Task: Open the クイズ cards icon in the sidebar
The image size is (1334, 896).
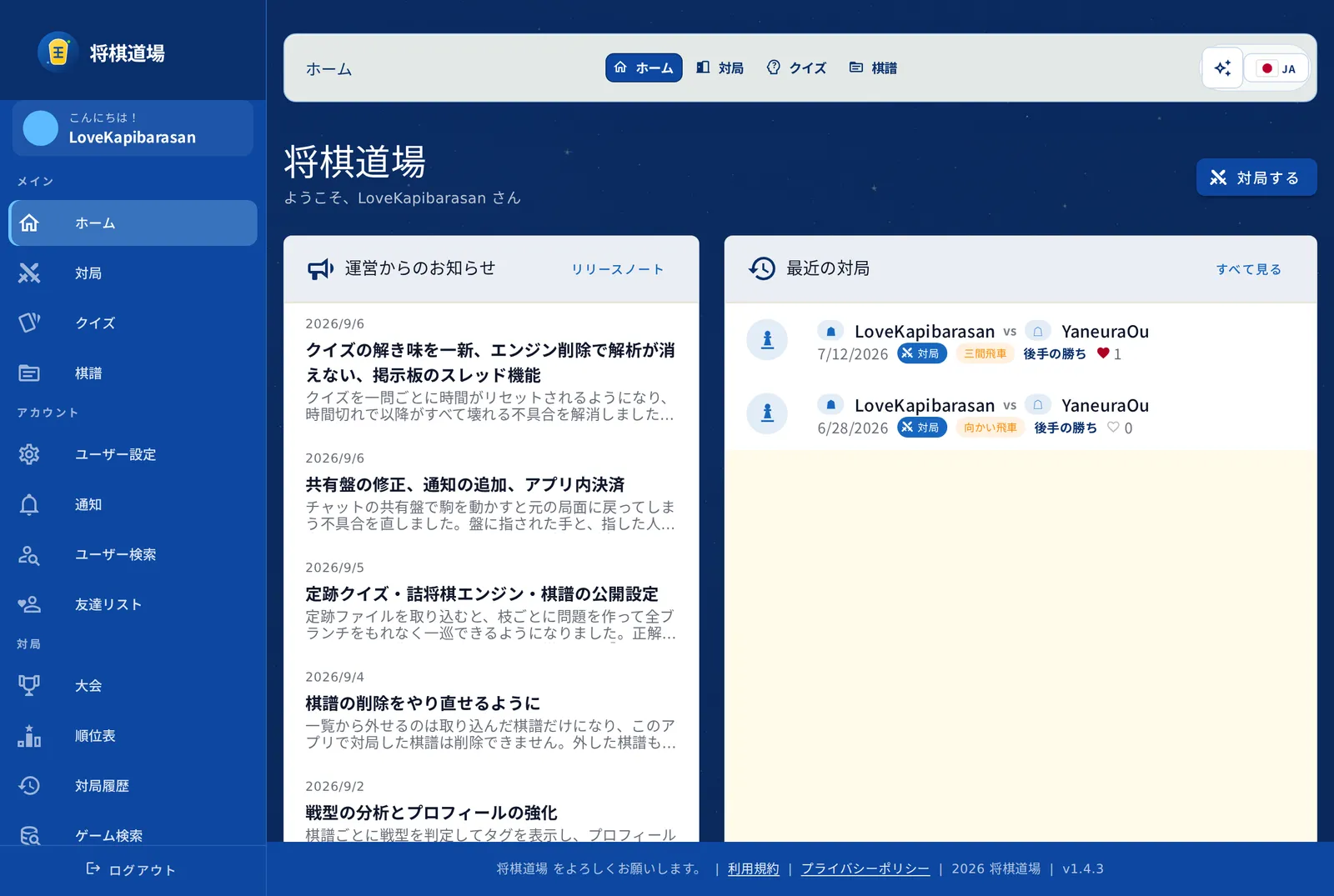Action: [x=29, y=323]
